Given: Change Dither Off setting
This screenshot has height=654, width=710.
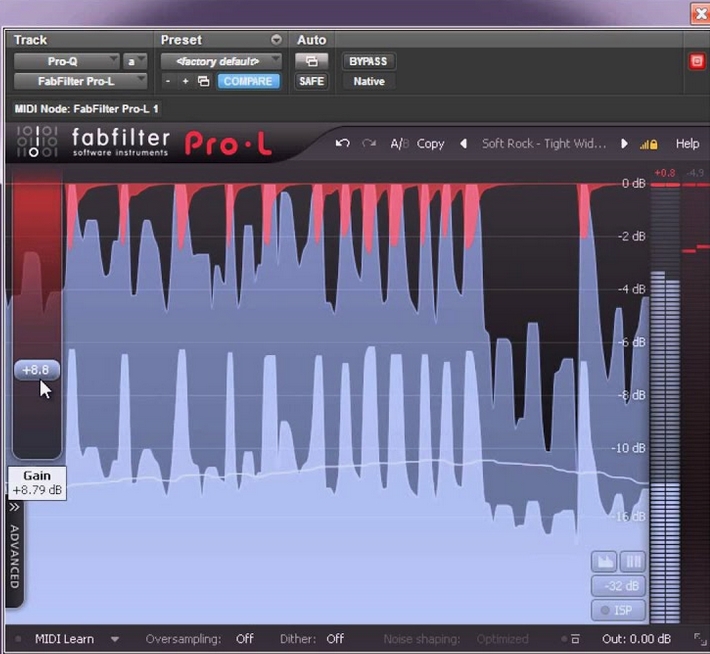Looking at the screenshot, I should (335, 639).
